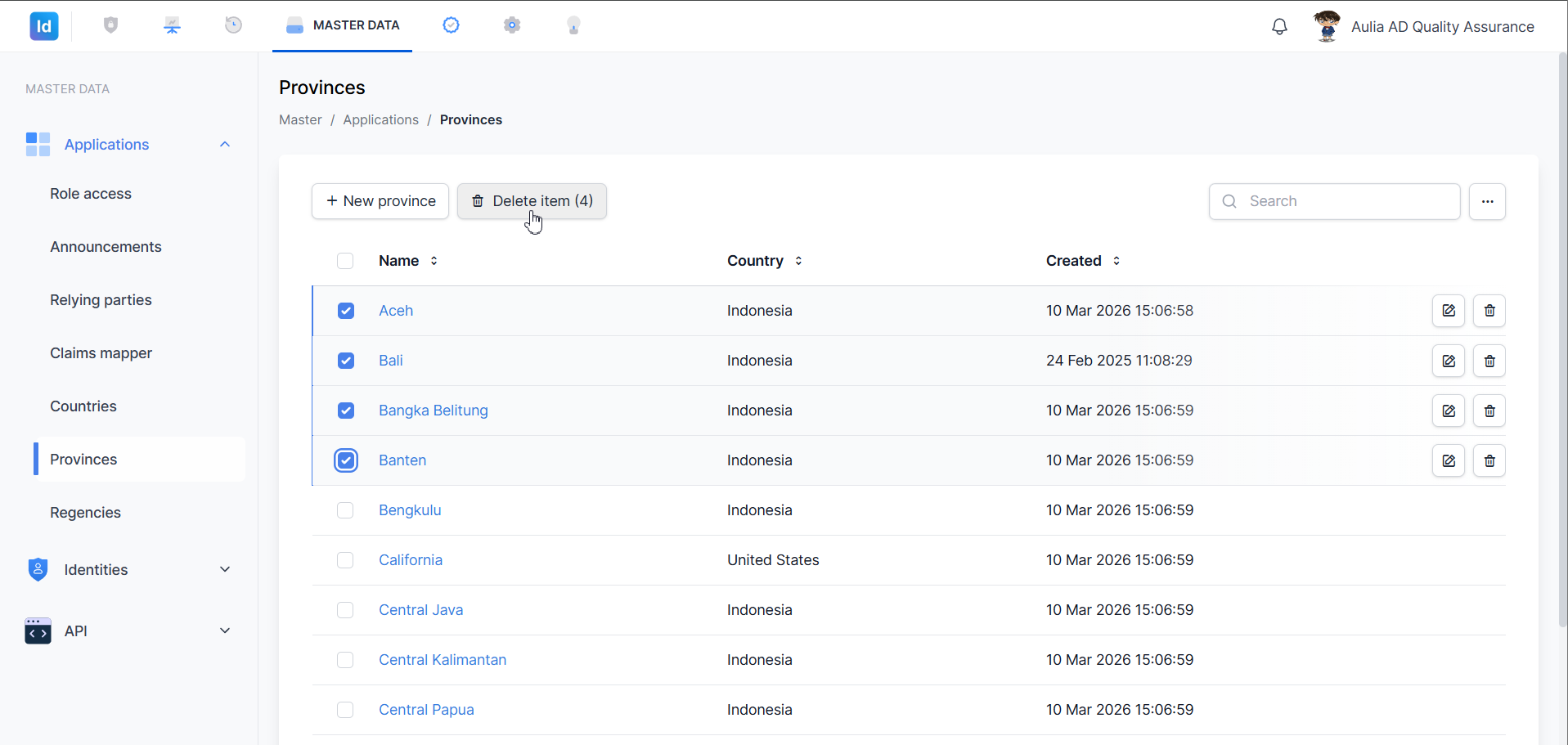Edit the Aceh row
The width and height of the screenshot is (1568, 745).
(x=1449, y=311)
